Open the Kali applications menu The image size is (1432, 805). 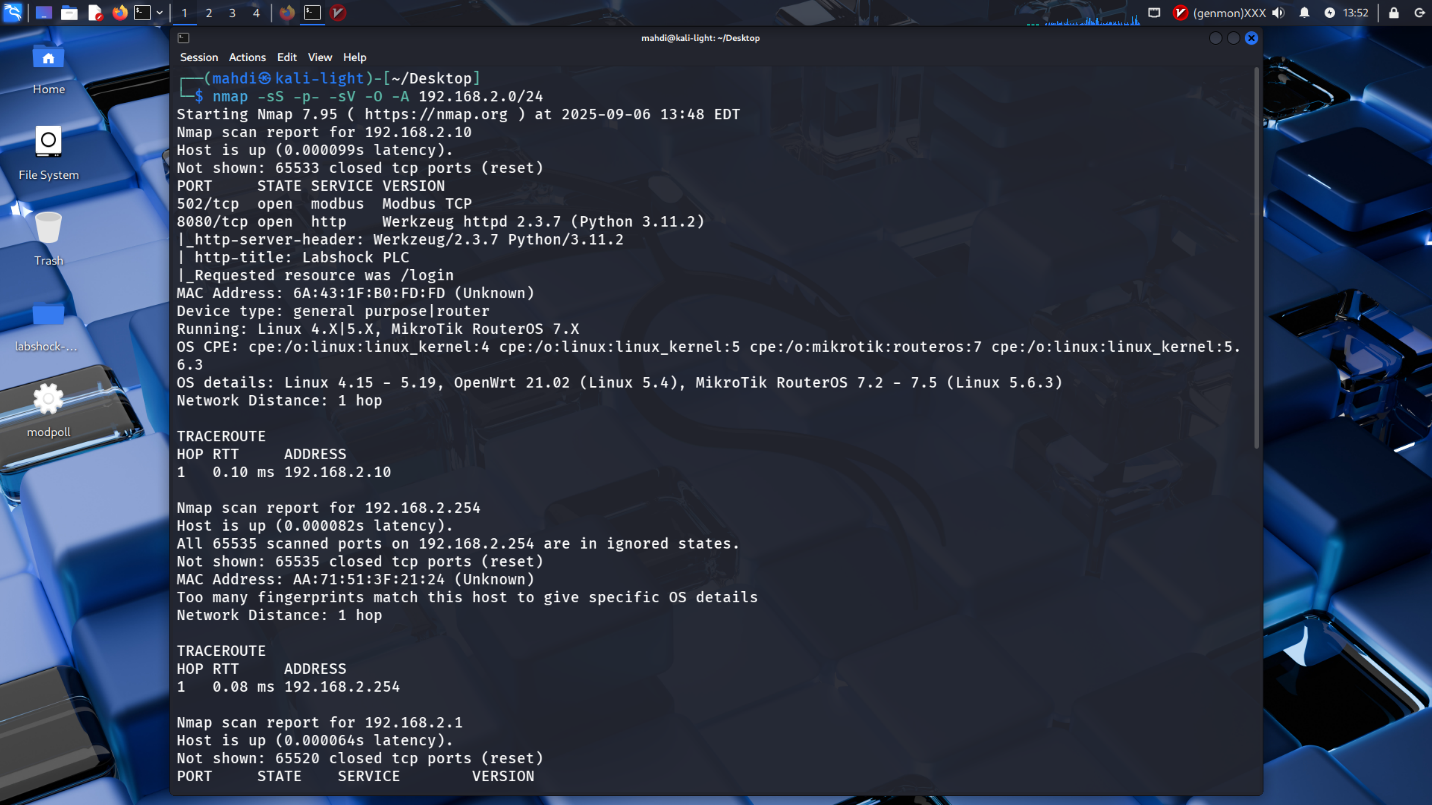(11, 13)
